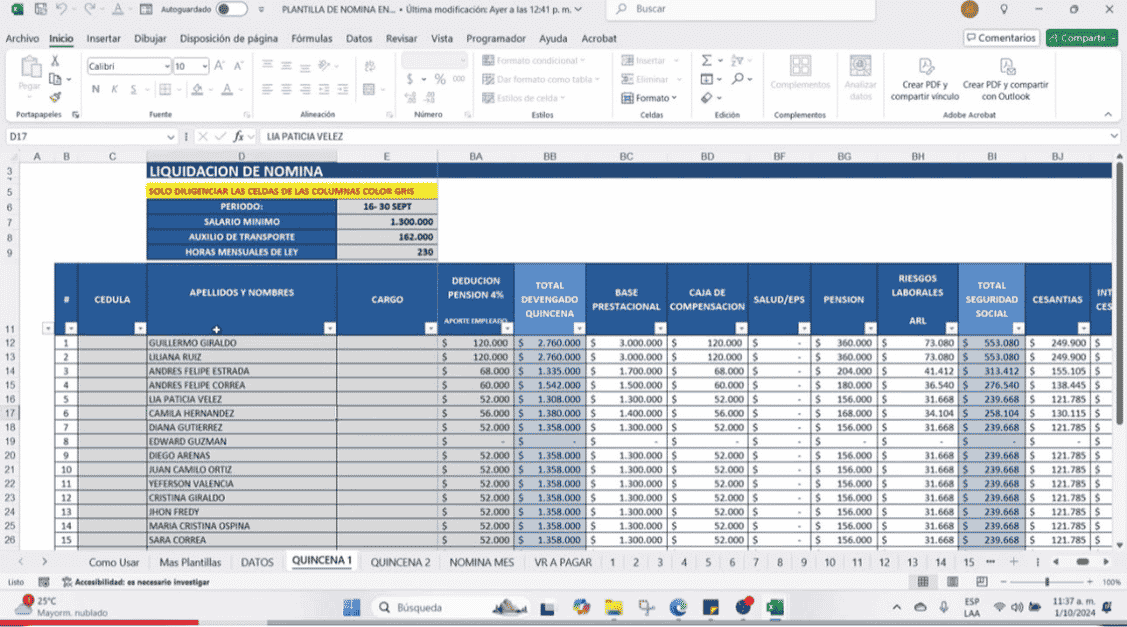Collapse the ribbon with the chevron
The height and width of the screenshot is (627, 1127).
tap(1108, 114)
